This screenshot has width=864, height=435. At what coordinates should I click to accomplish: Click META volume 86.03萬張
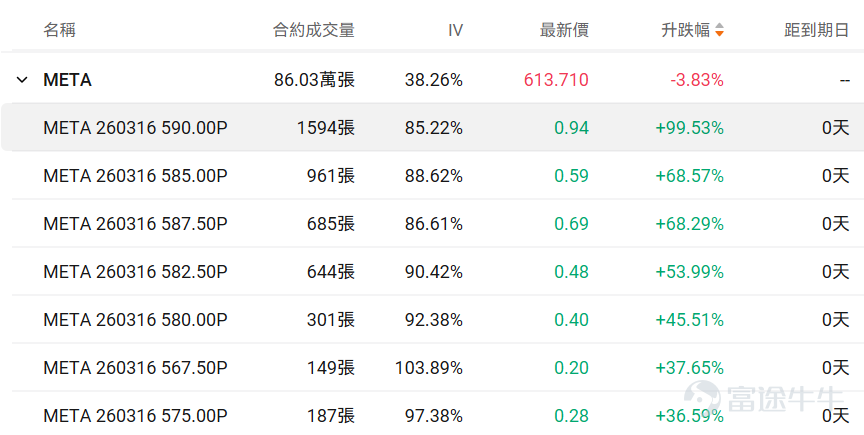[314, 80]
